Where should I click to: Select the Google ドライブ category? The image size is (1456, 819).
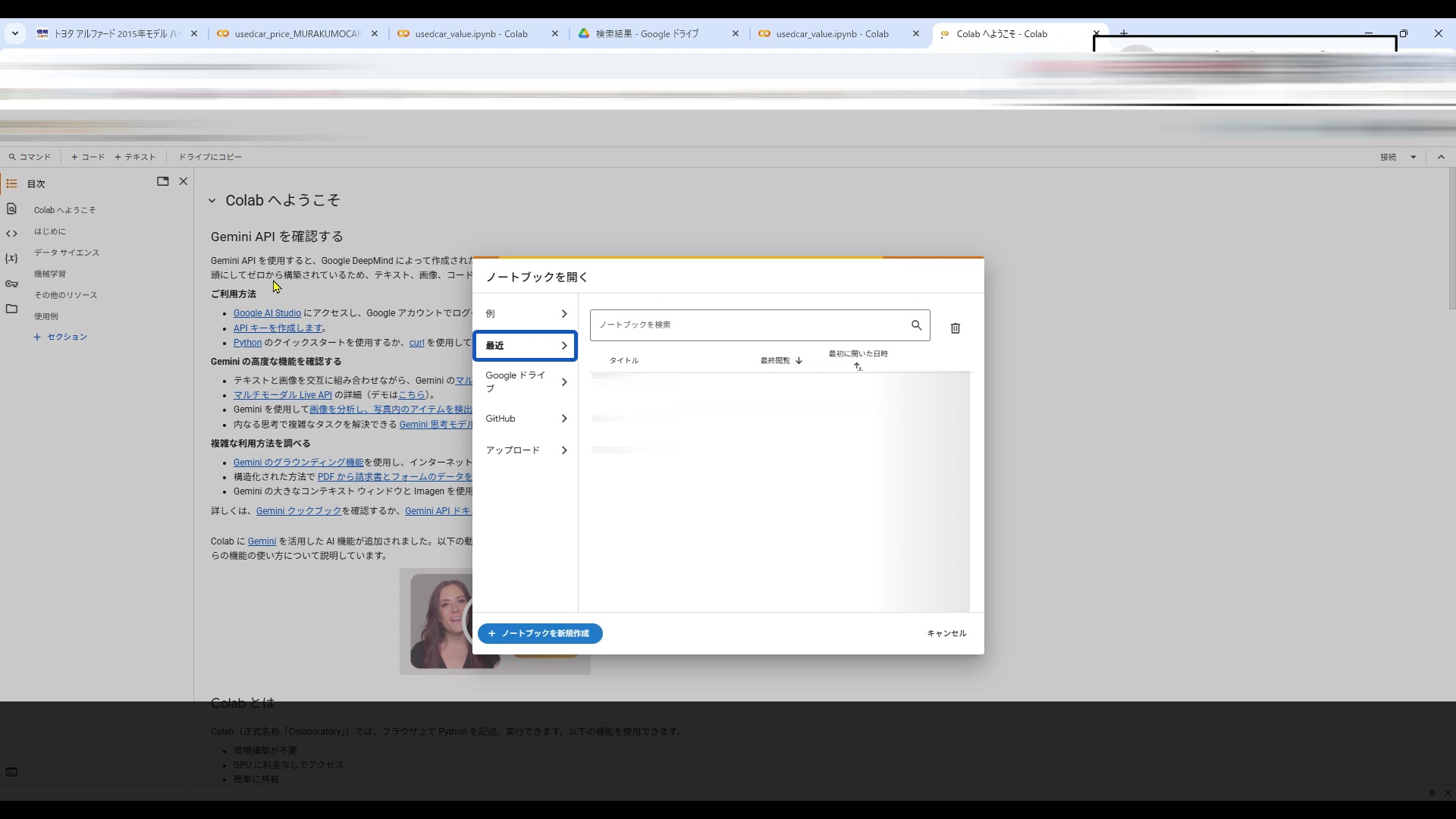[x=526, y=382]
